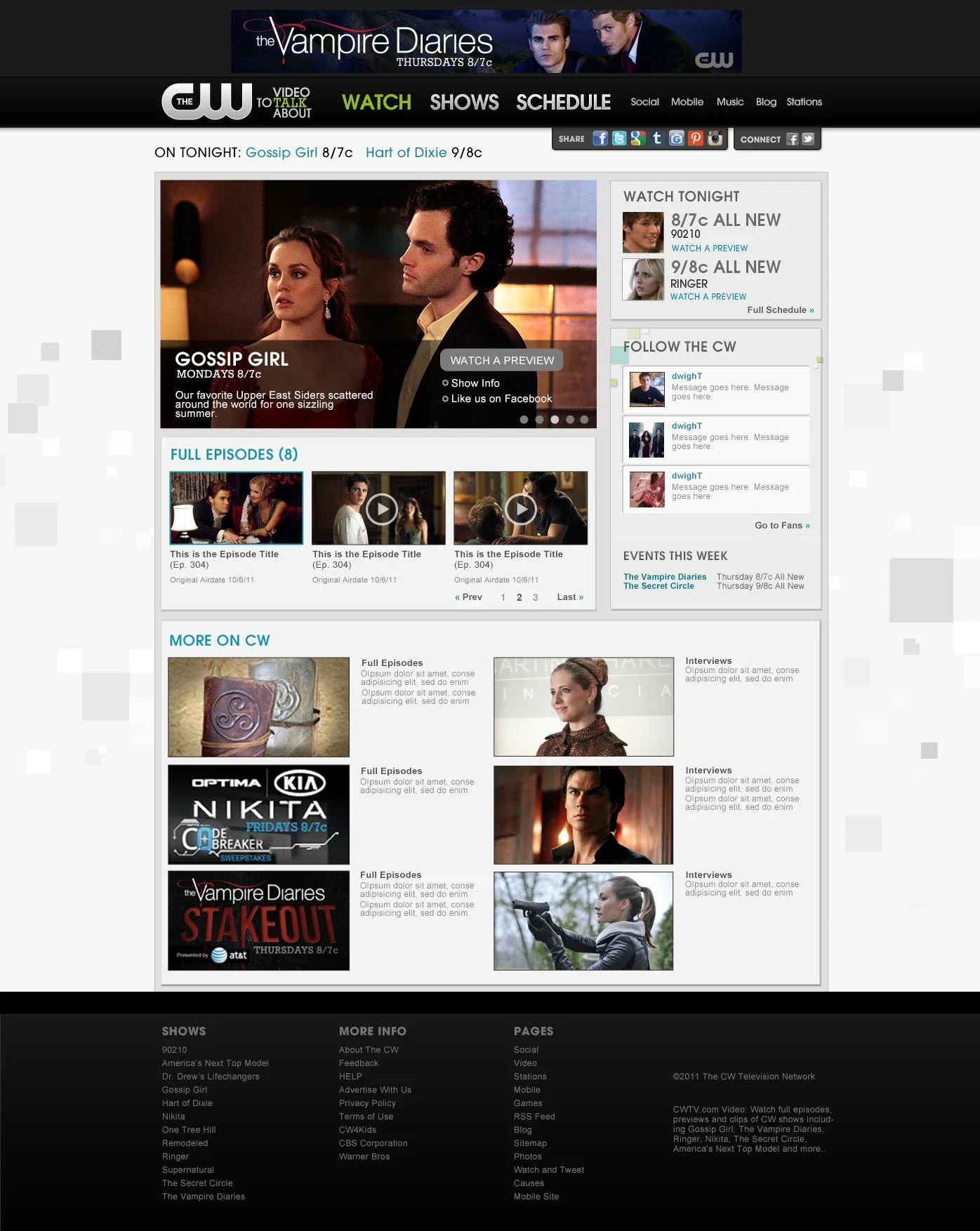Open the CW4Kids footer link

pos(357,1130)
